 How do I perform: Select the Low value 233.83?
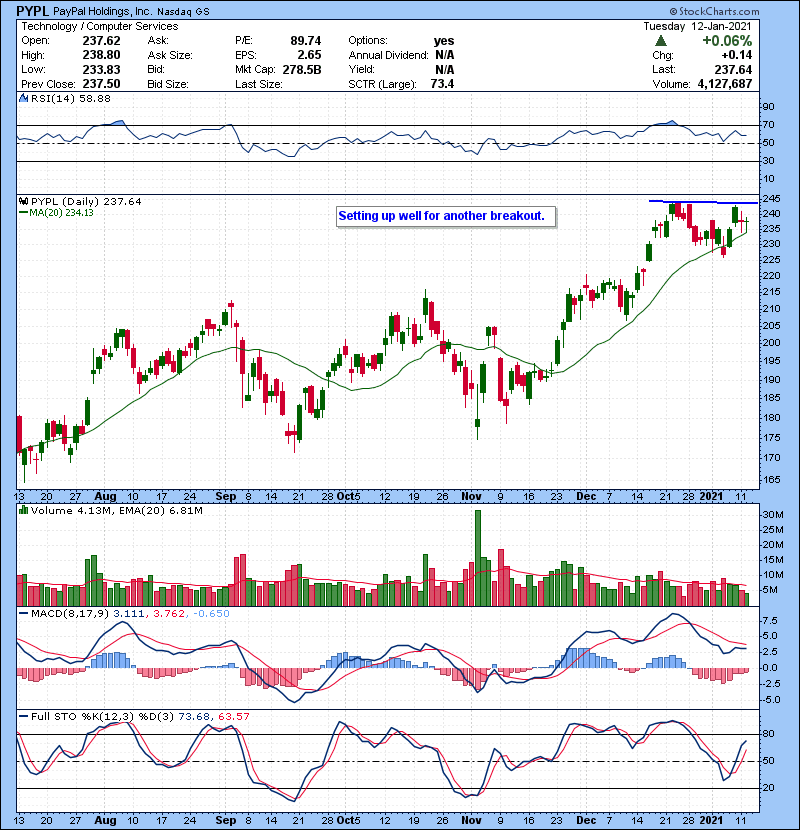point(101,69)
